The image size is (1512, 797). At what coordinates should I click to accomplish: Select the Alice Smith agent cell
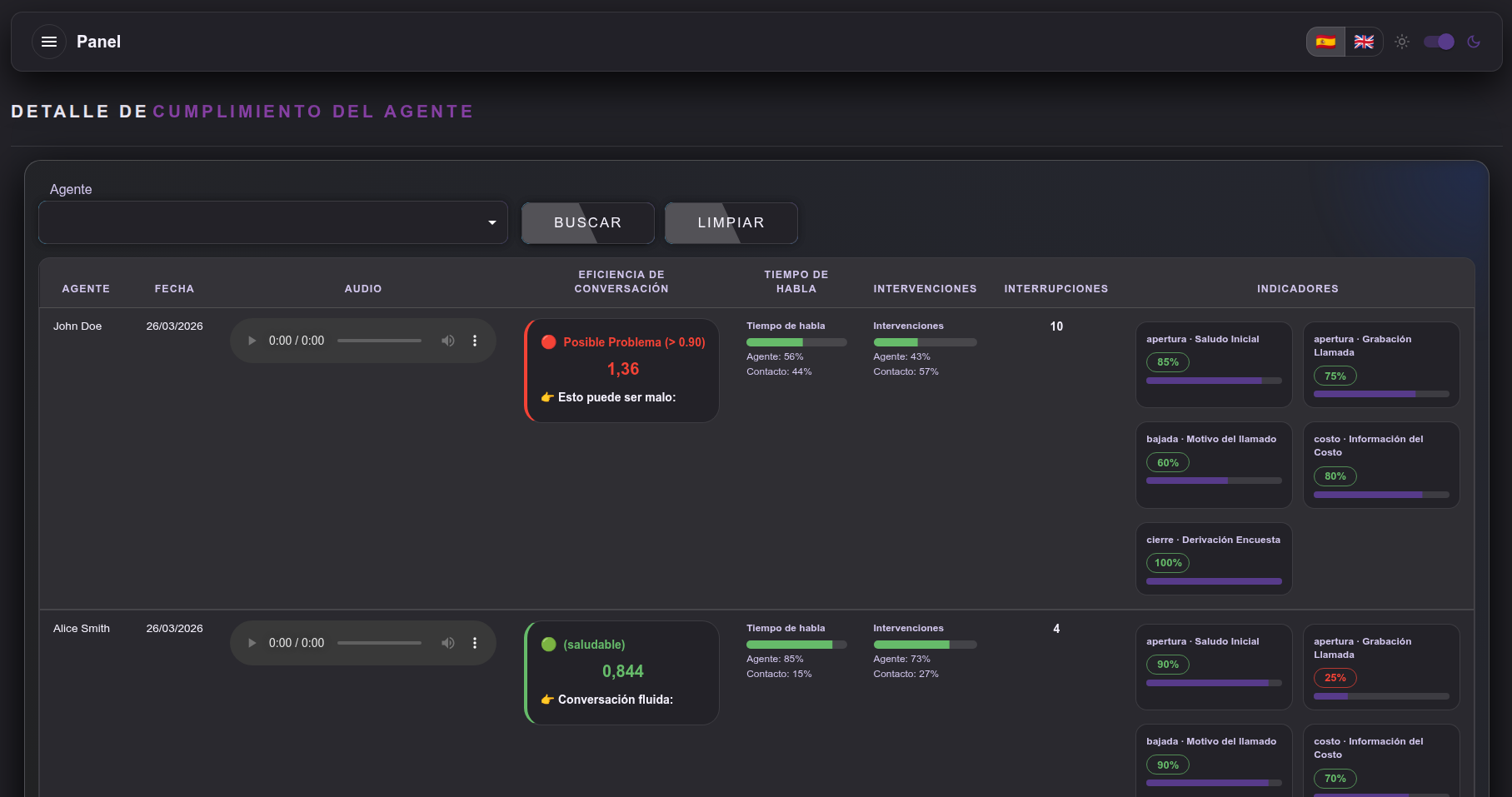point(82,629)
